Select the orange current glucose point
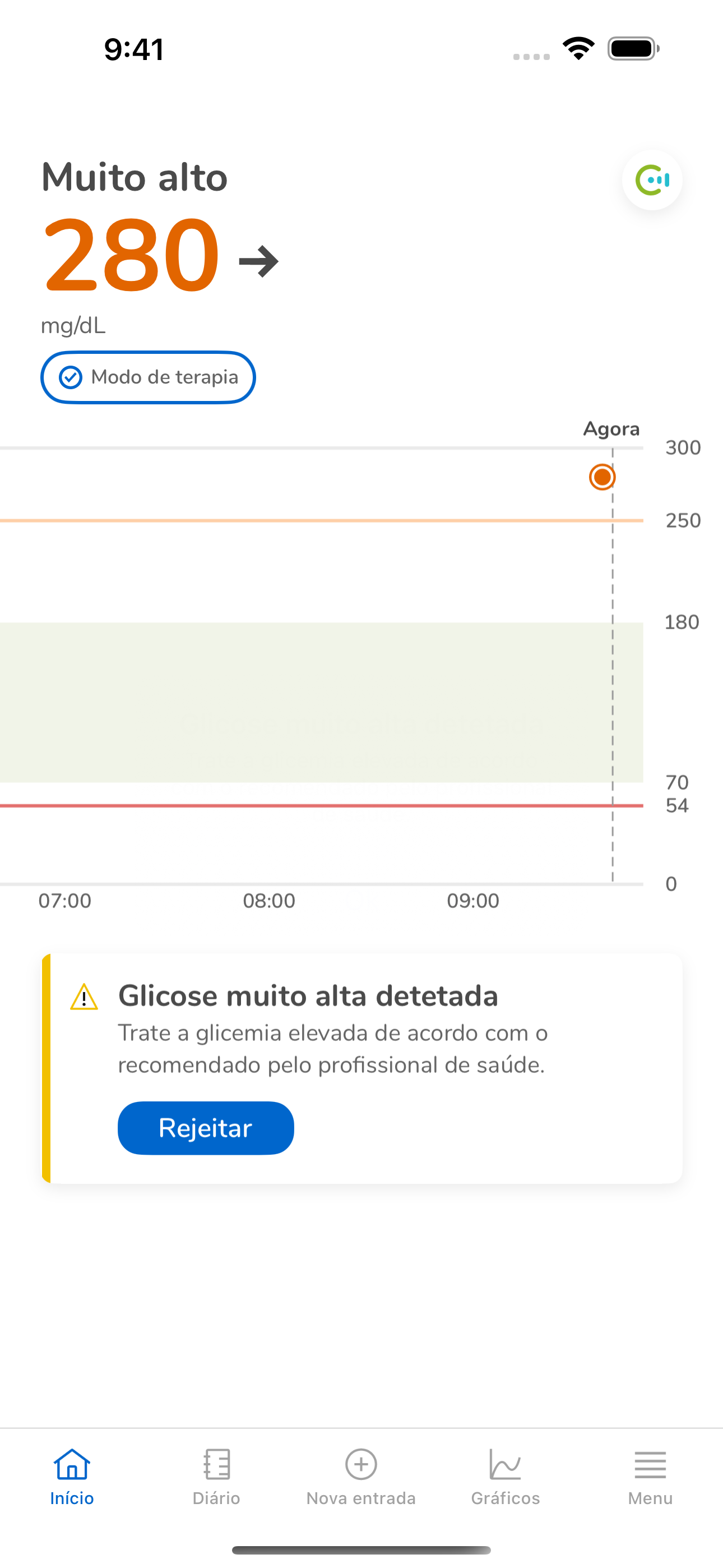The width and height of the screenshot is (723, 1568). (602, 477)
